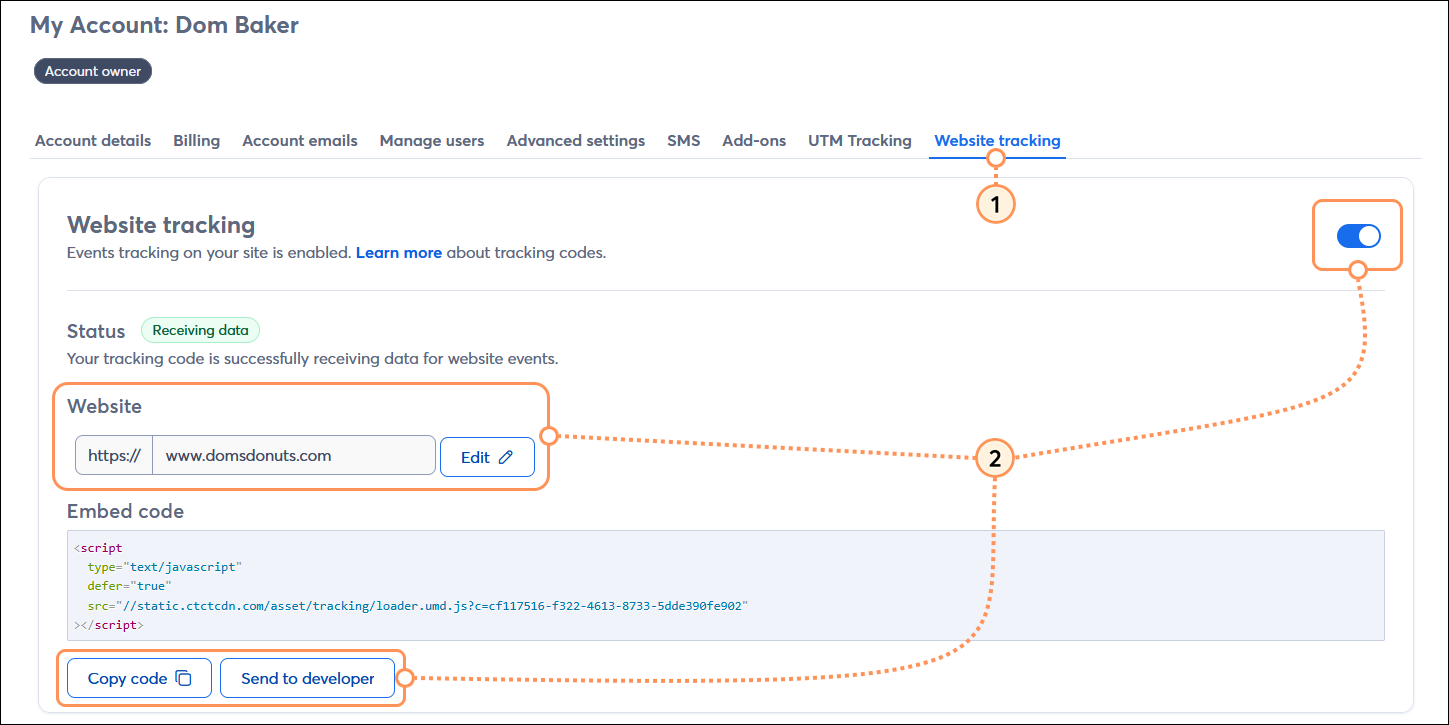Switch to the Account details tab
The image size is (1449, 725).
[x=92, y=140]
